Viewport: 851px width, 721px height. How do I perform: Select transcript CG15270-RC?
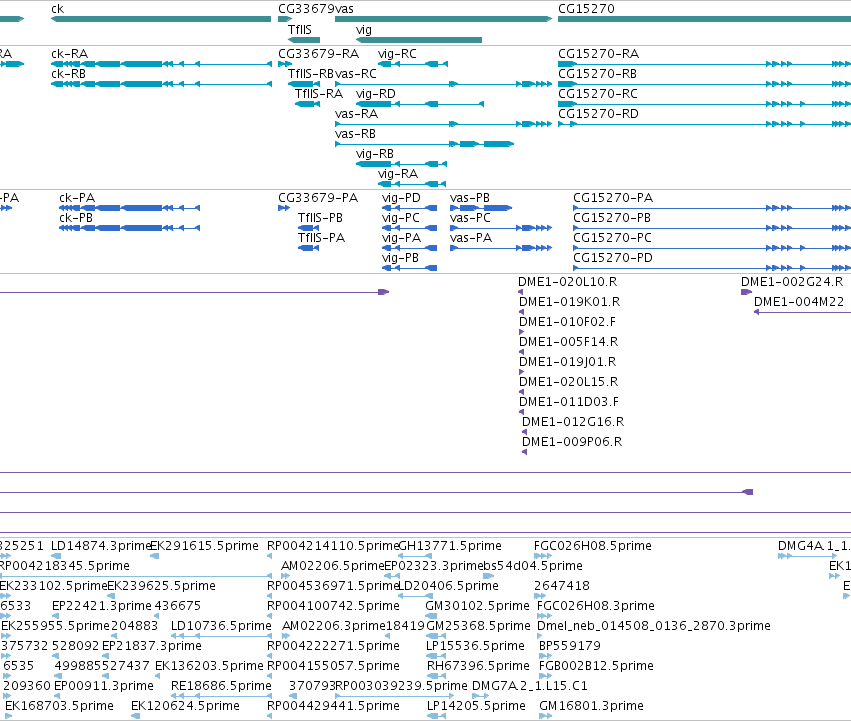[704, 104]
